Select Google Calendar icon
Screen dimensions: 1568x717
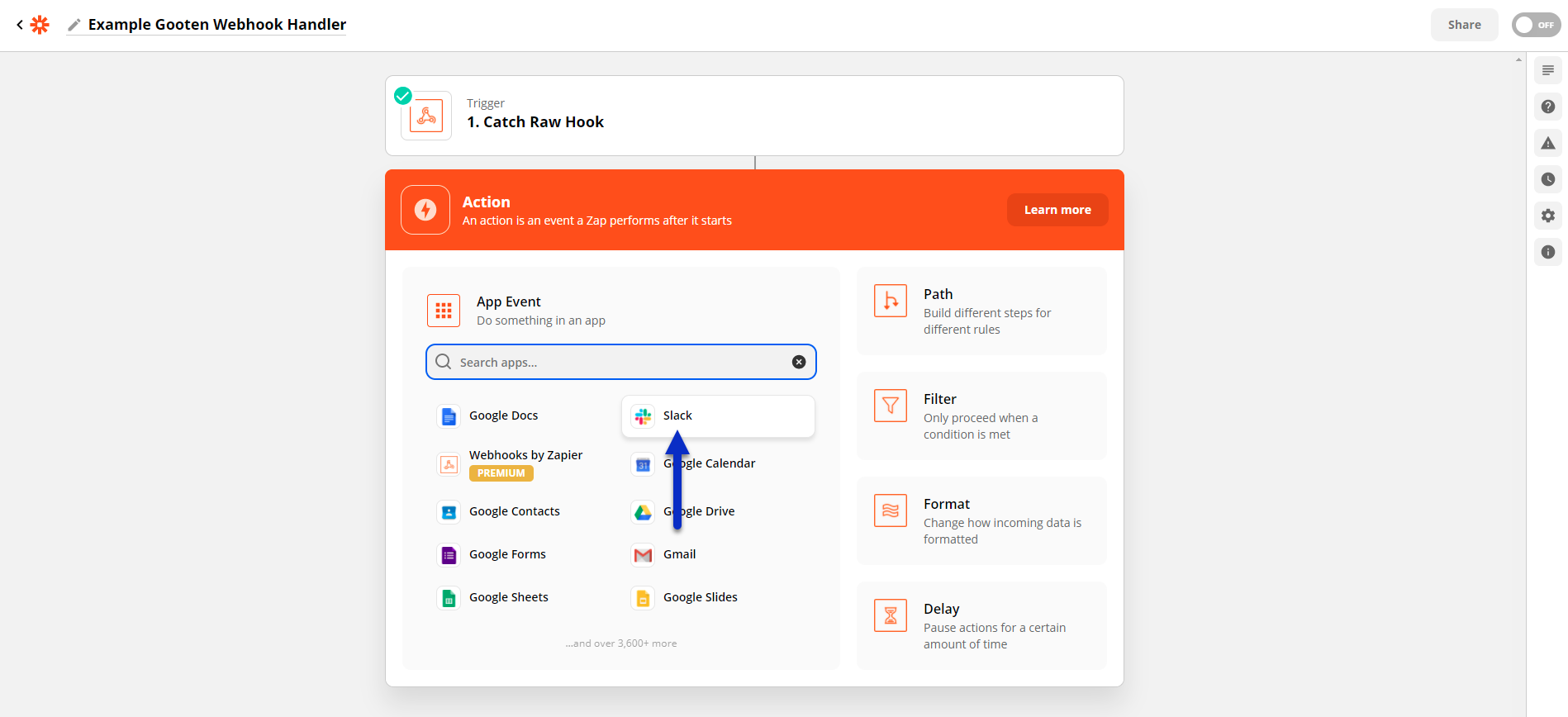643,464
